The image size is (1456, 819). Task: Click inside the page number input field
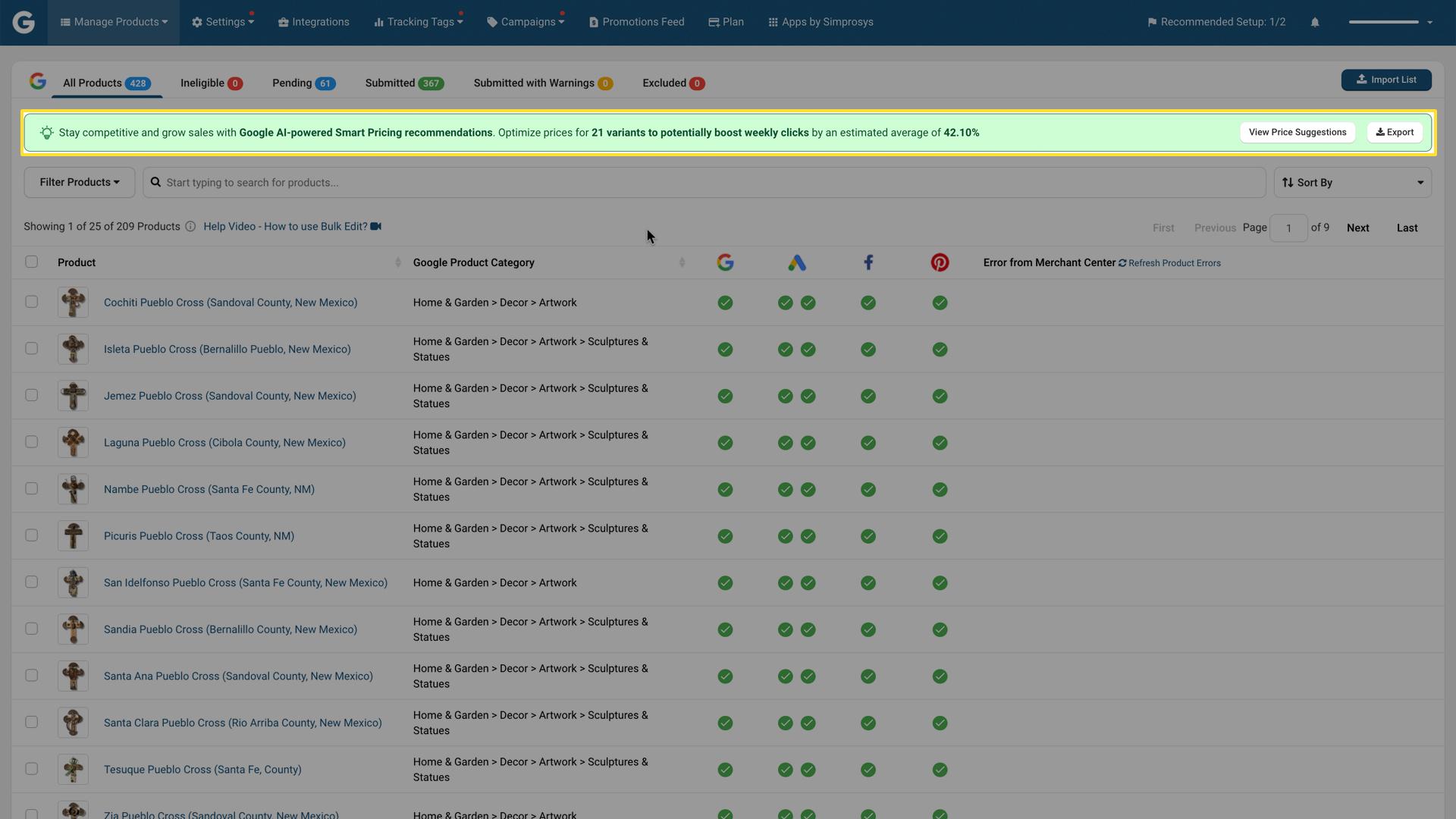1289,227
